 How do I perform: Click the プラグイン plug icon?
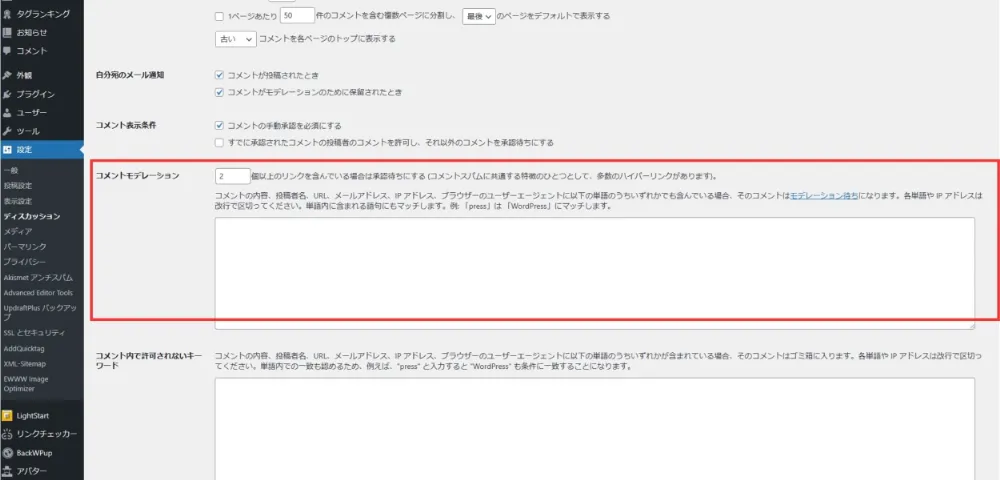7,94
